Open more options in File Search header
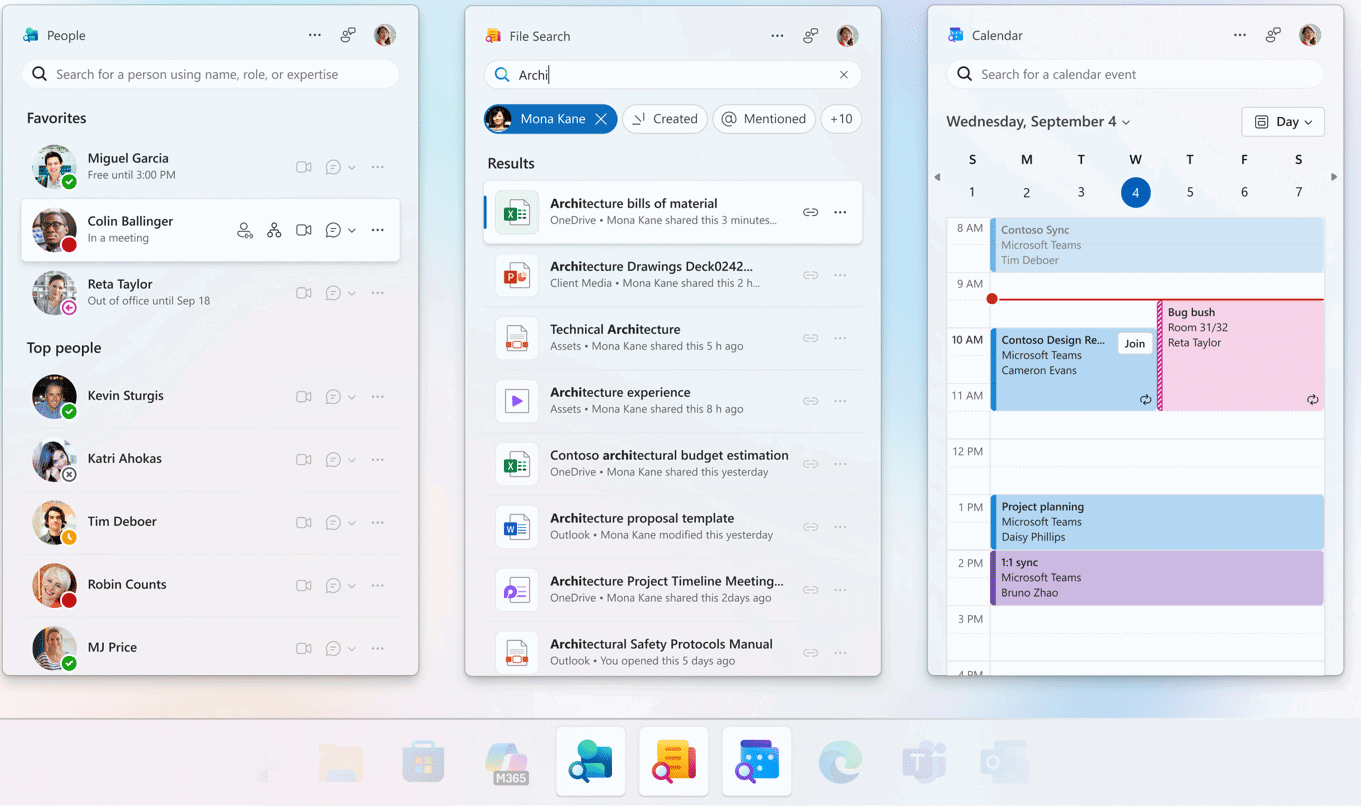The height and width of the screenshot is (806, 1361). (x=777, y=36)
